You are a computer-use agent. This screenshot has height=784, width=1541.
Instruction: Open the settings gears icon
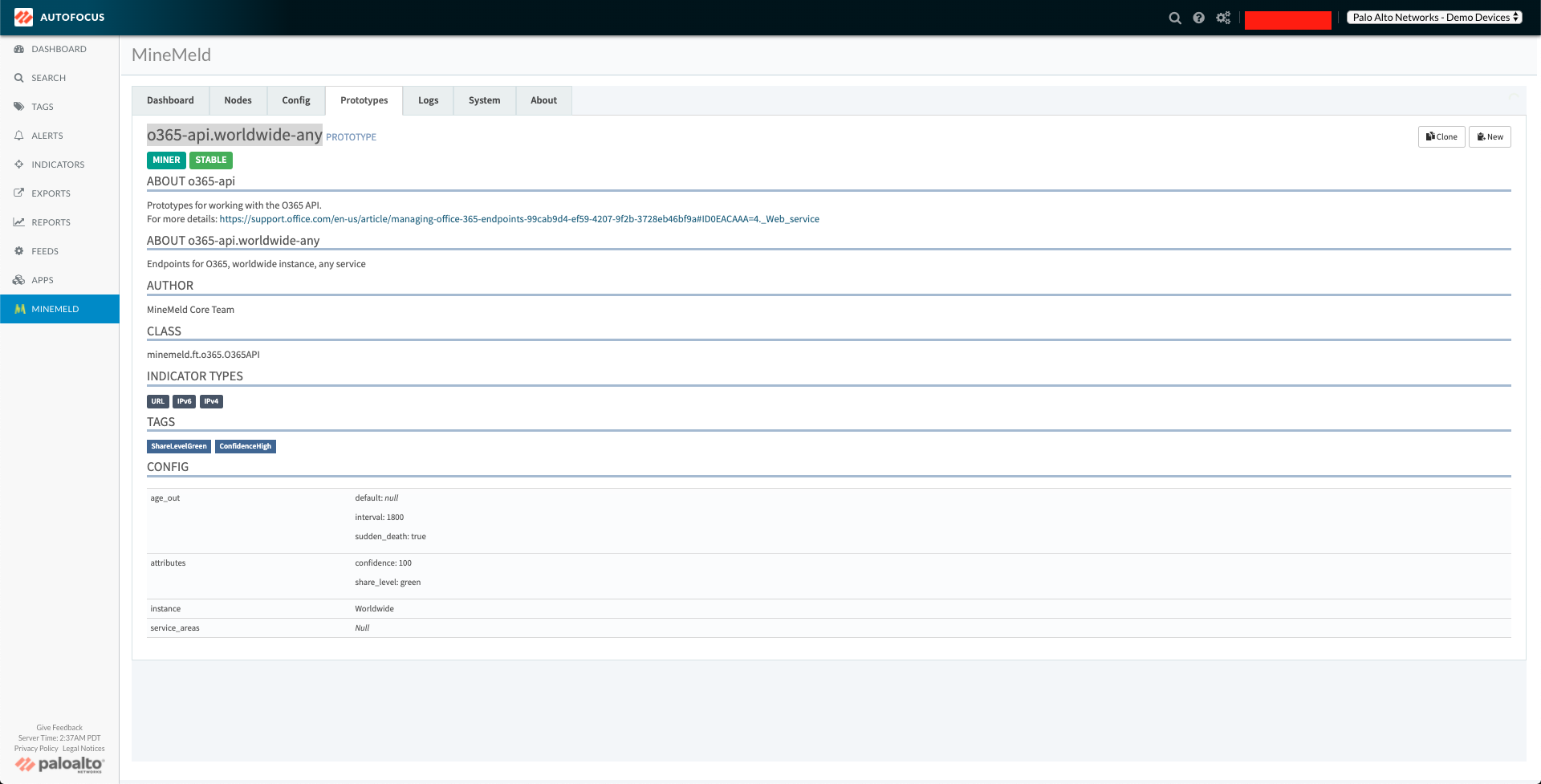(1223, 18)
